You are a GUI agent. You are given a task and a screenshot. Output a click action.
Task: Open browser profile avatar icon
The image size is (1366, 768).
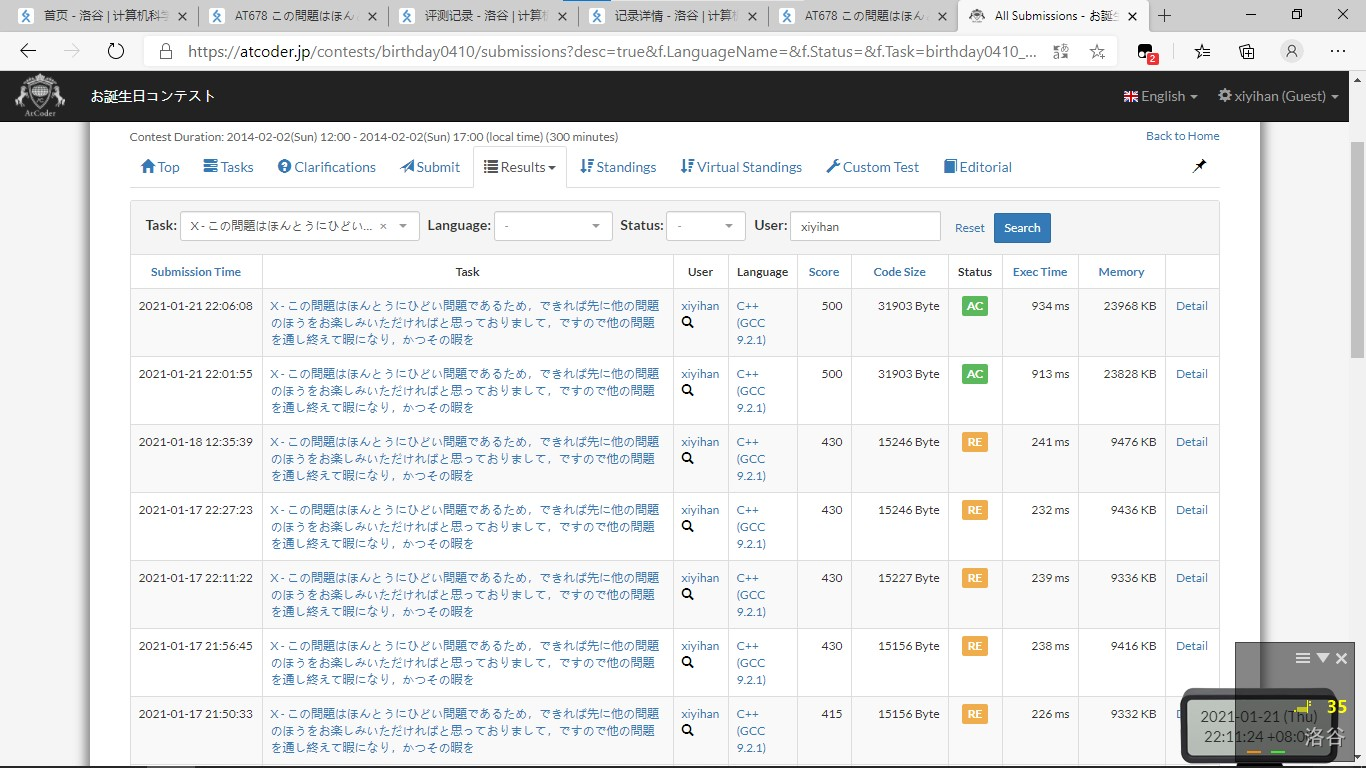[x=1292, y=52]
